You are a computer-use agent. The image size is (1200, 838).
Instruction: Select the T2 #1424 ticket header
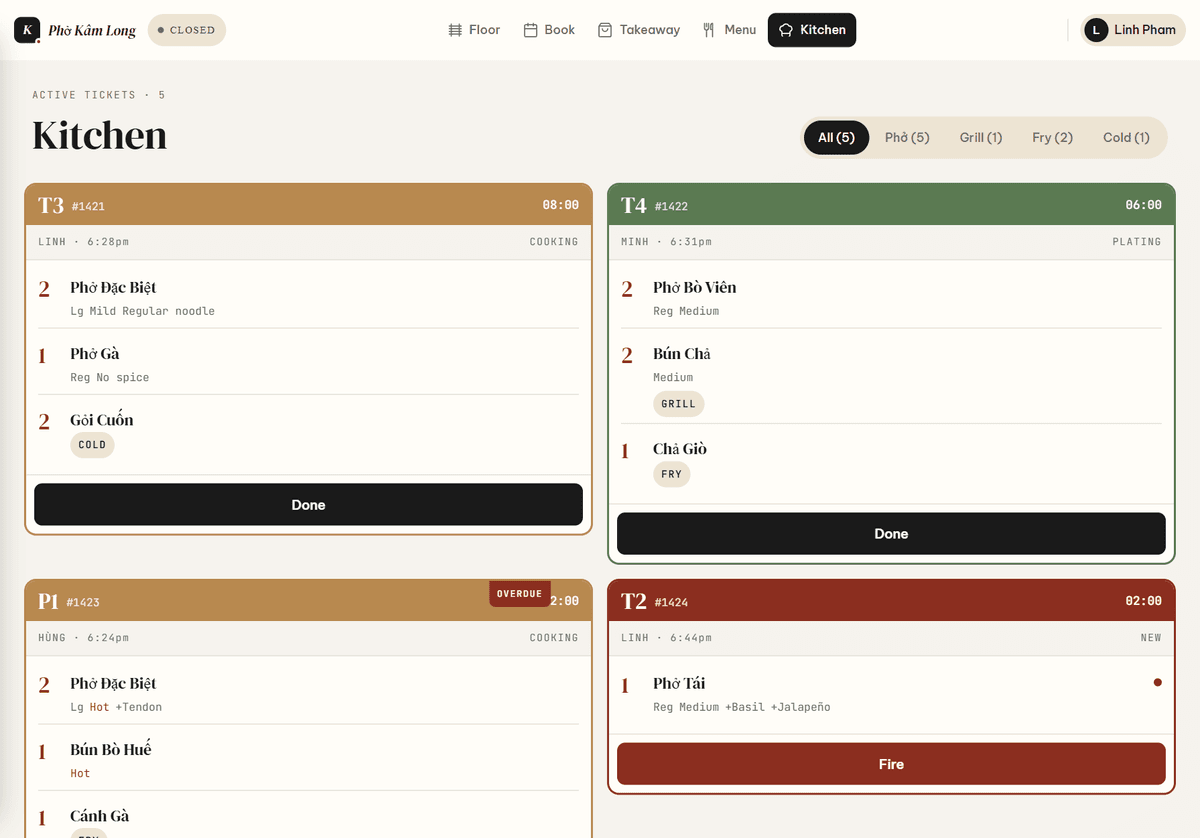pyautogui.click(x=891, y=601)
